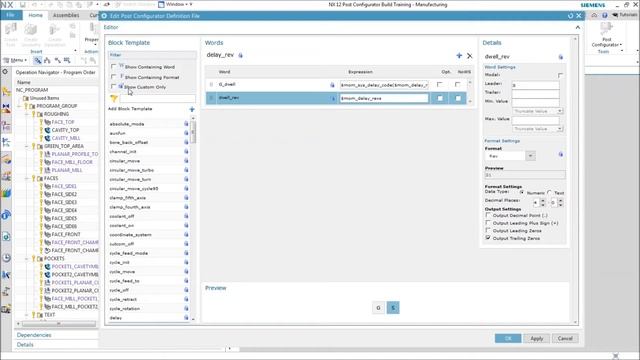
Task: Click the Leader input field
Action: pyautogui.click(x=536, y=85)
